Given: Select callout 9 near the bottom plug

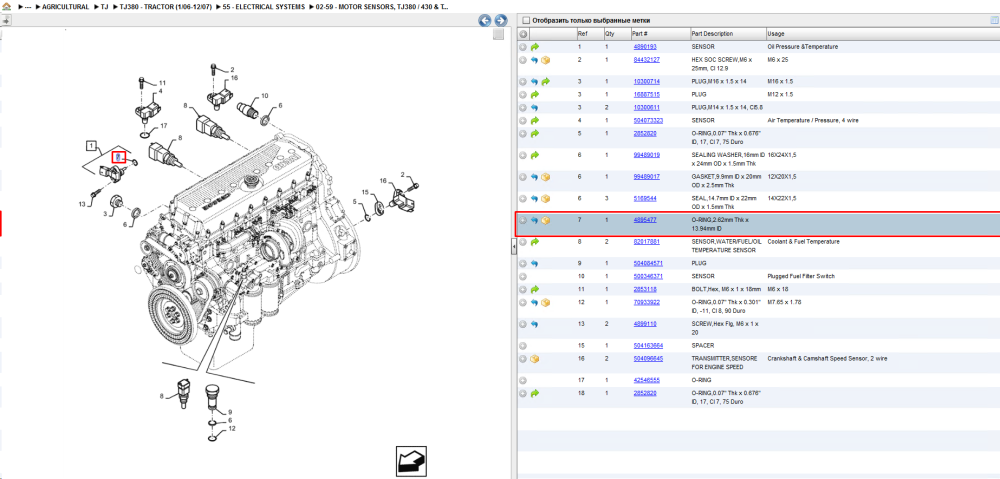Looking at the screenshot, I should click(230, 412).
